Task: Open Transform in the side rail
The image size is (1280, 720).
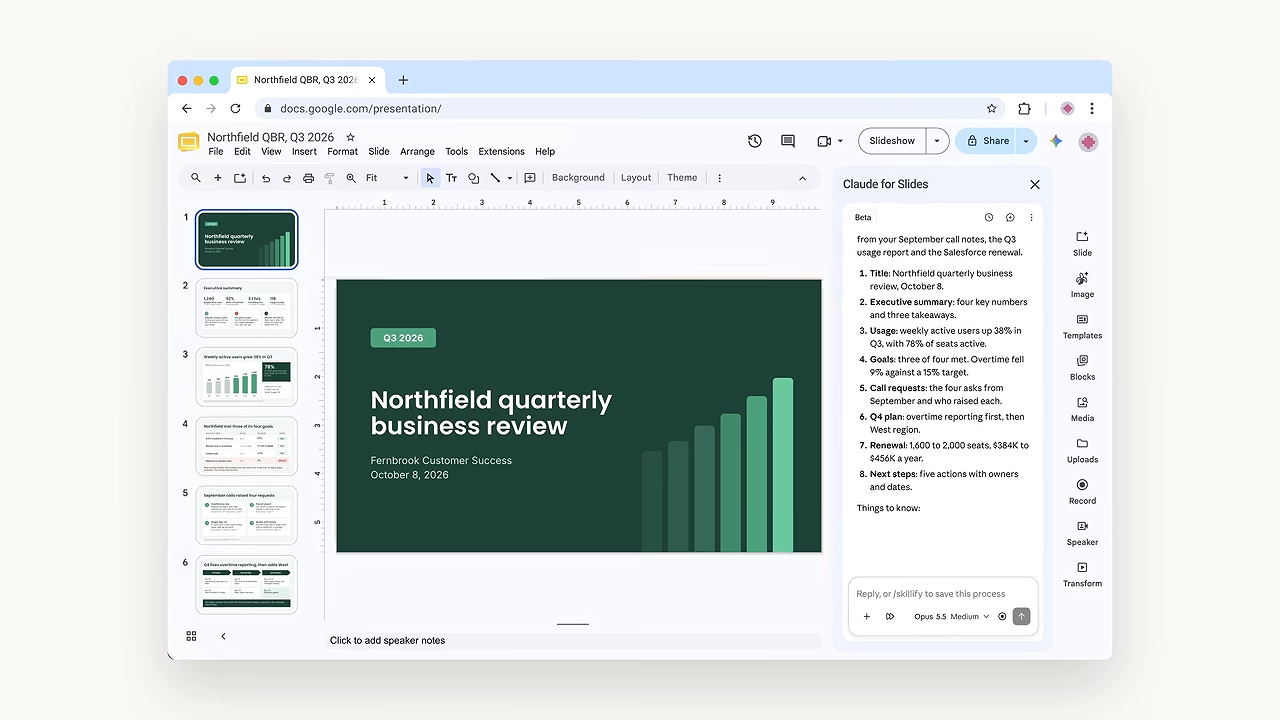Action: coord(1082,574)
